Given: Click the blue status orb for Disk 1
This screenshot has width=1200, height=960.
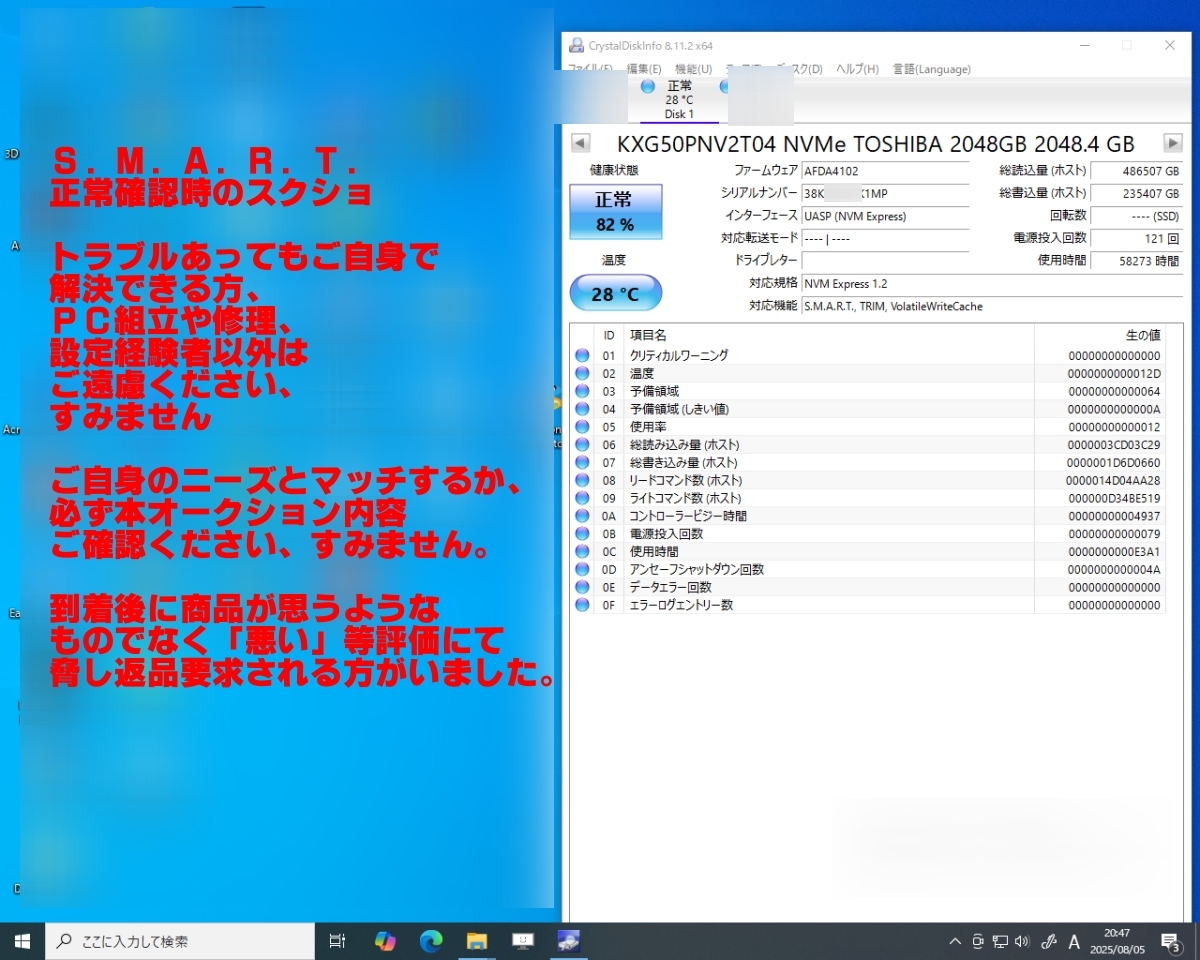Looking at the screenshot, I should [647, 86].
